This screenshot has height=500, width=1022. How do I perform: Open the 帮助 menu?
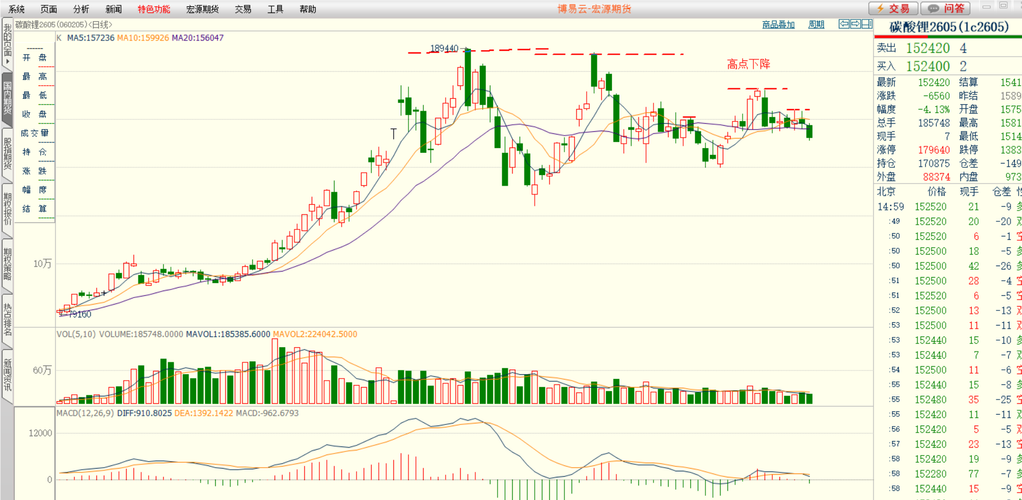tap(308, 9)
